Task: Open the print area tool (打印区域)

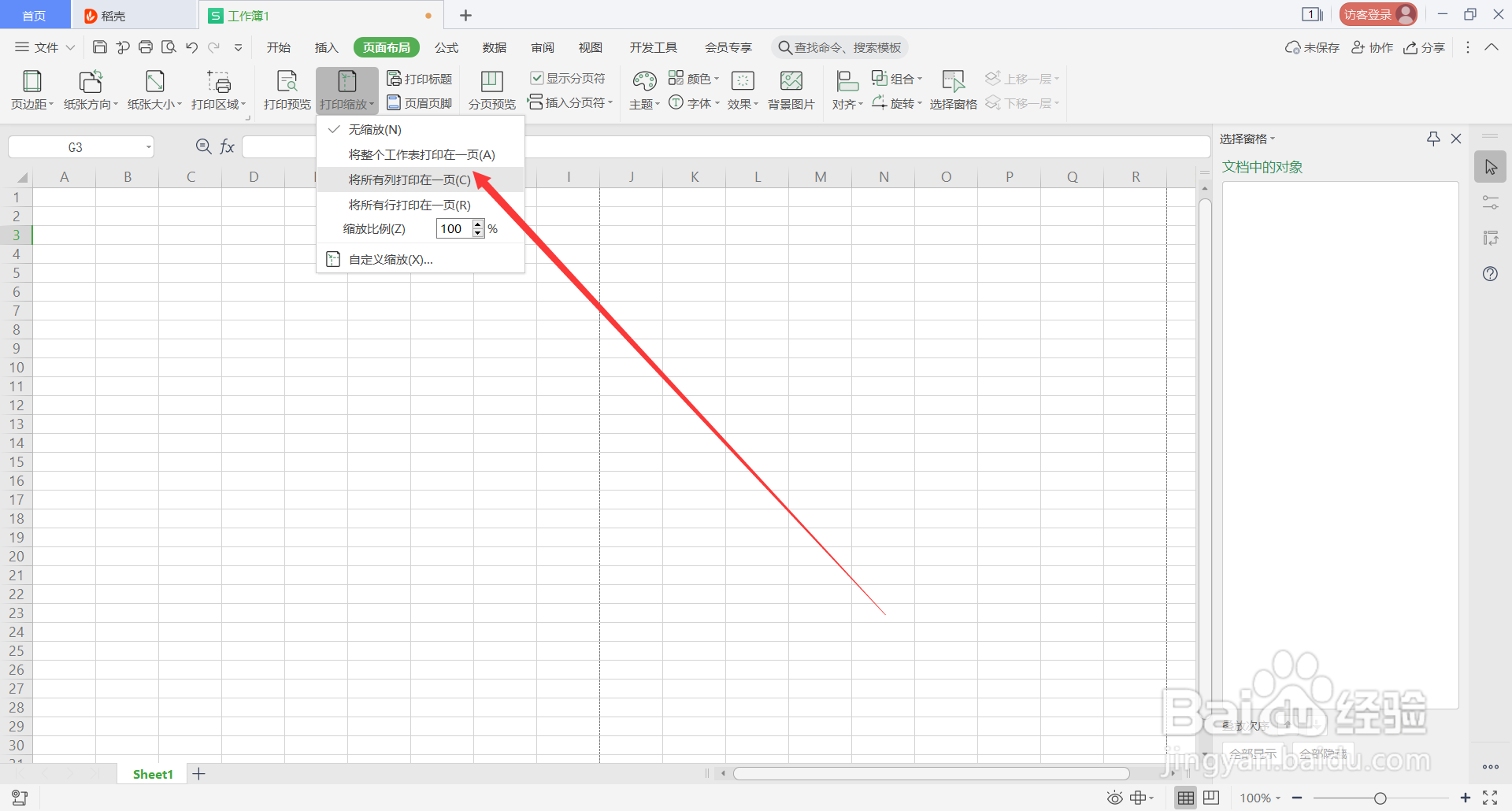Action: pos(218,90)
